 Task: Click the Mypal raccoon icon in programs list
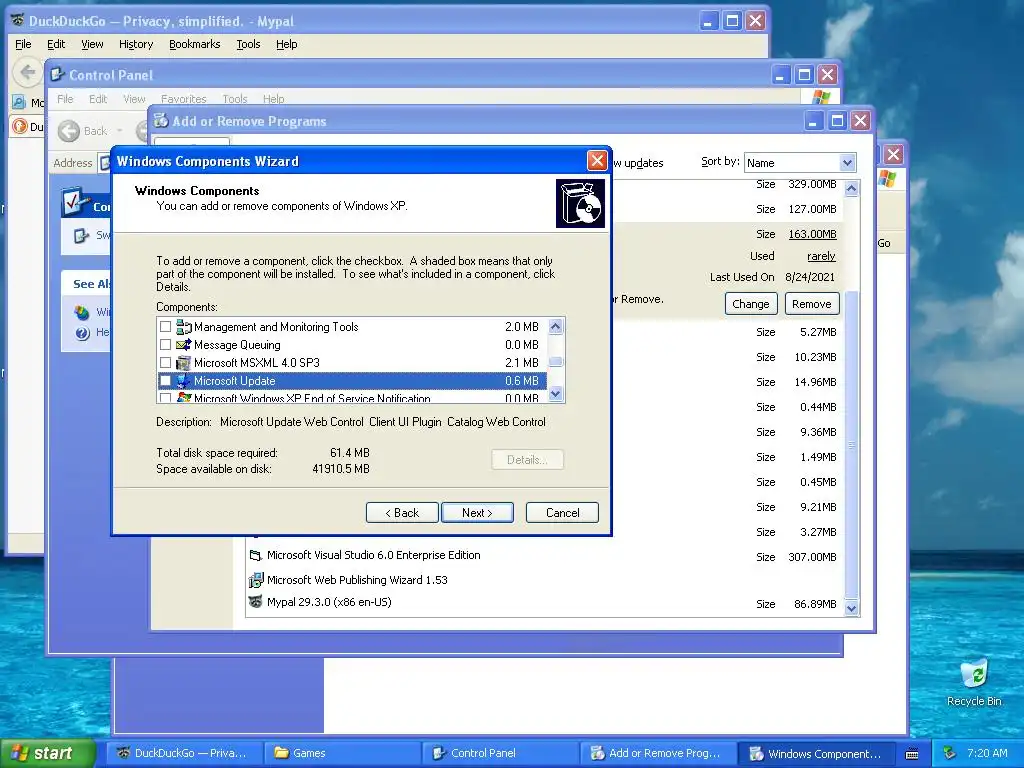point(255,602)
